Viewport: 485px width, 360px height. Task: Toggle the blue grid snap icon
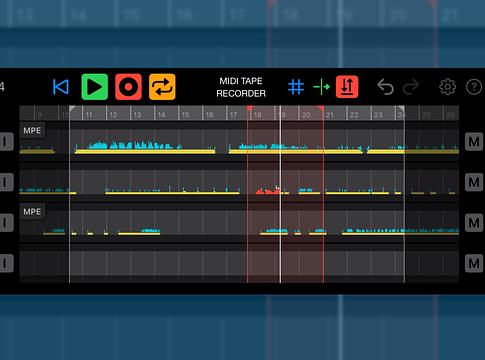click(x=296, y=87)
